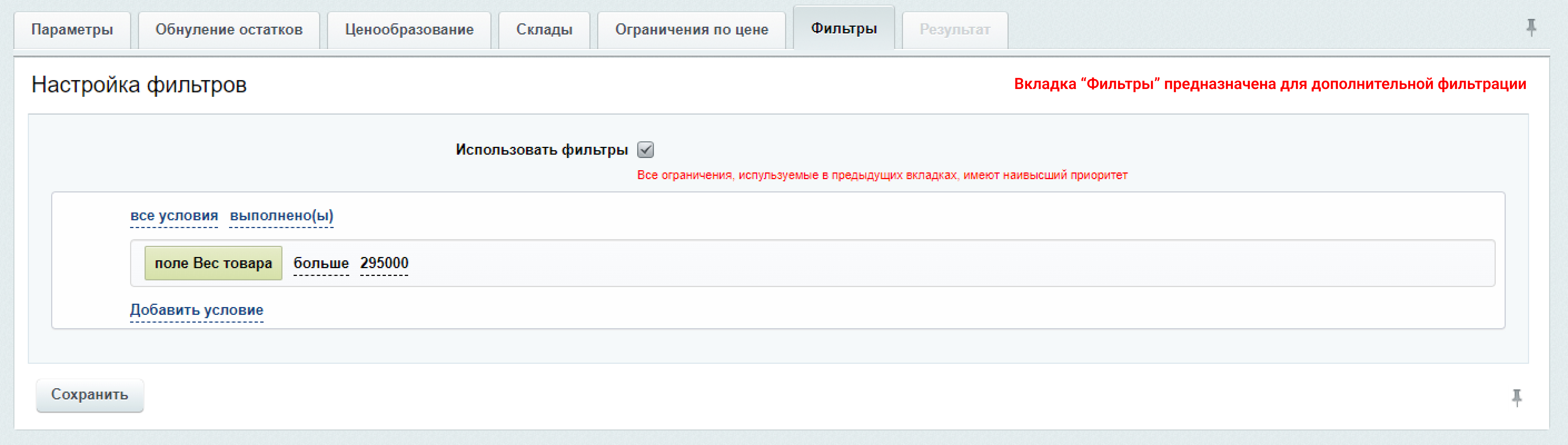Click the Использовать фильтры label text
The image size is (1568, 445).
[x=541, y=150]
